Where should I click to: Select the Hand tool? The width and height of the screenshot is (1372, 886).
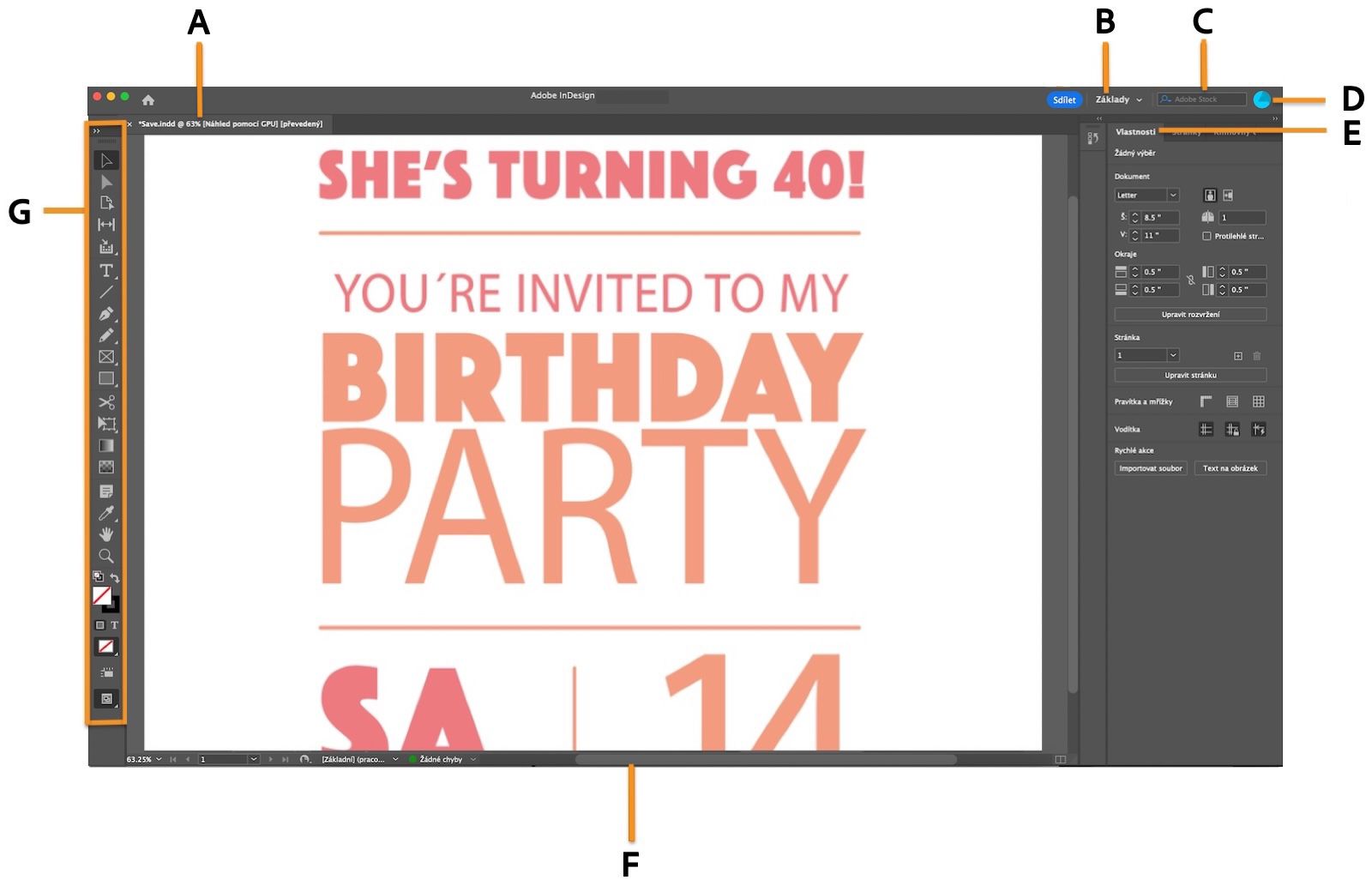coord(106,534)
